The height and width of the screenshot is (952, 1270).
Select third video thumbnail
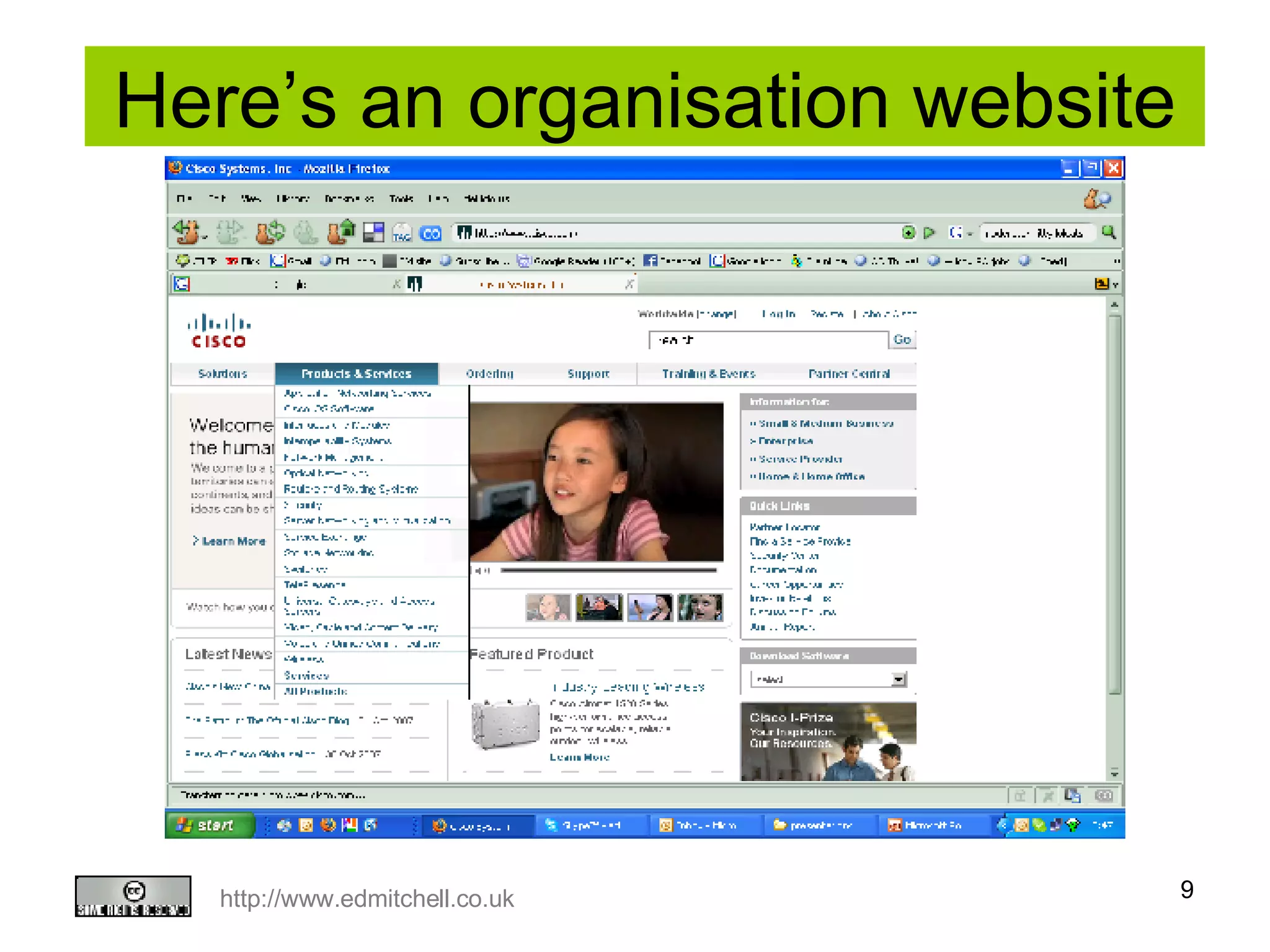point(650,607)
